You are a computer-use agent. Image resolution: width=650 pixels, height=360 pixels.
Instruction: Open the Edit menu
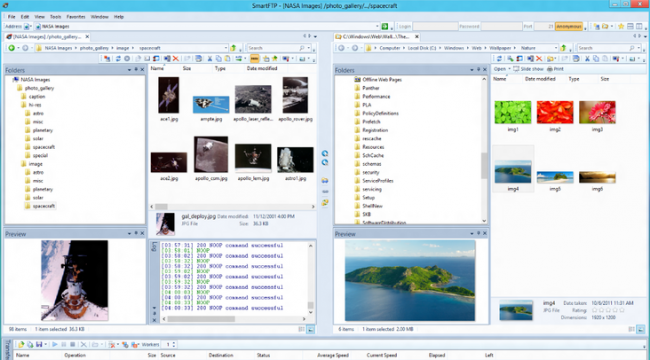click(25, 17)
